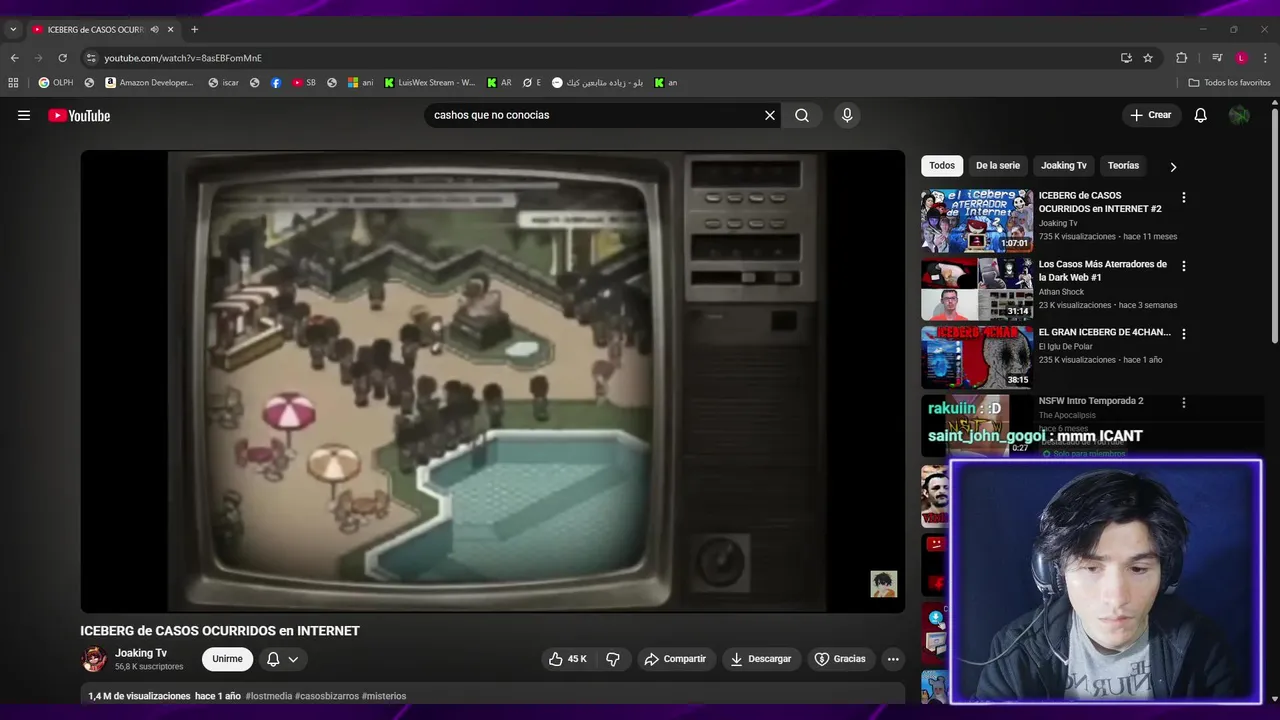Open Facebook bookmark icon
This screenshot has height=720, width=1280.
[276, 83]
